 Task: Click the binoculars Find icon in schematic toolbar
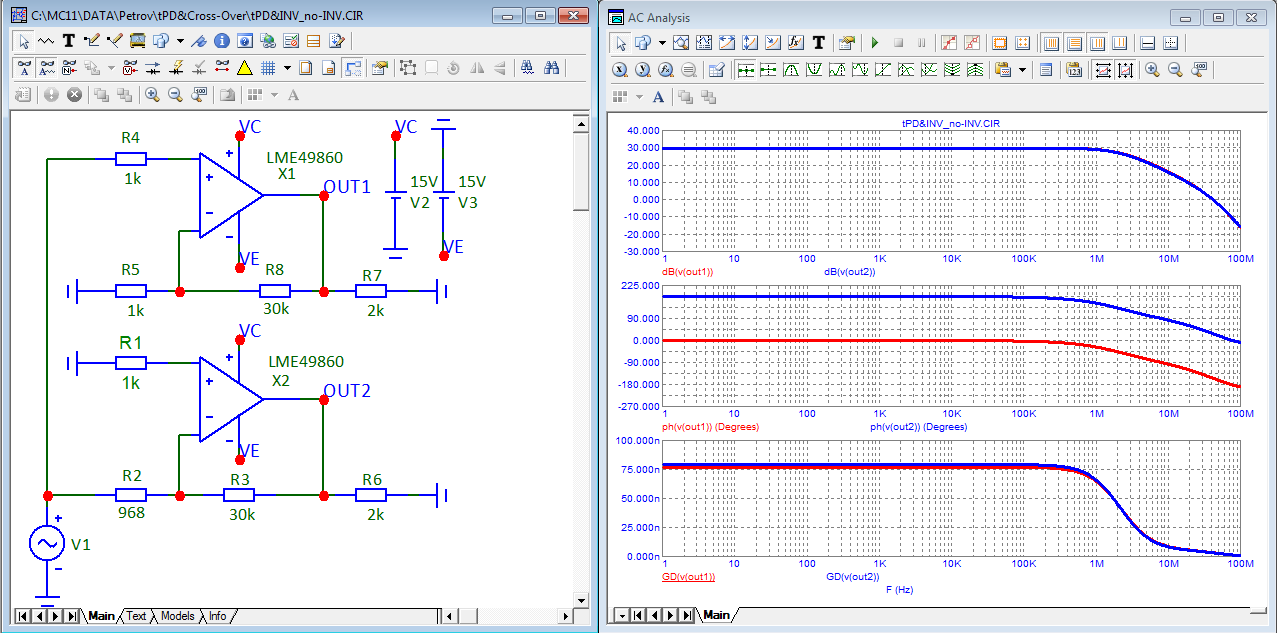coord(551,68)
